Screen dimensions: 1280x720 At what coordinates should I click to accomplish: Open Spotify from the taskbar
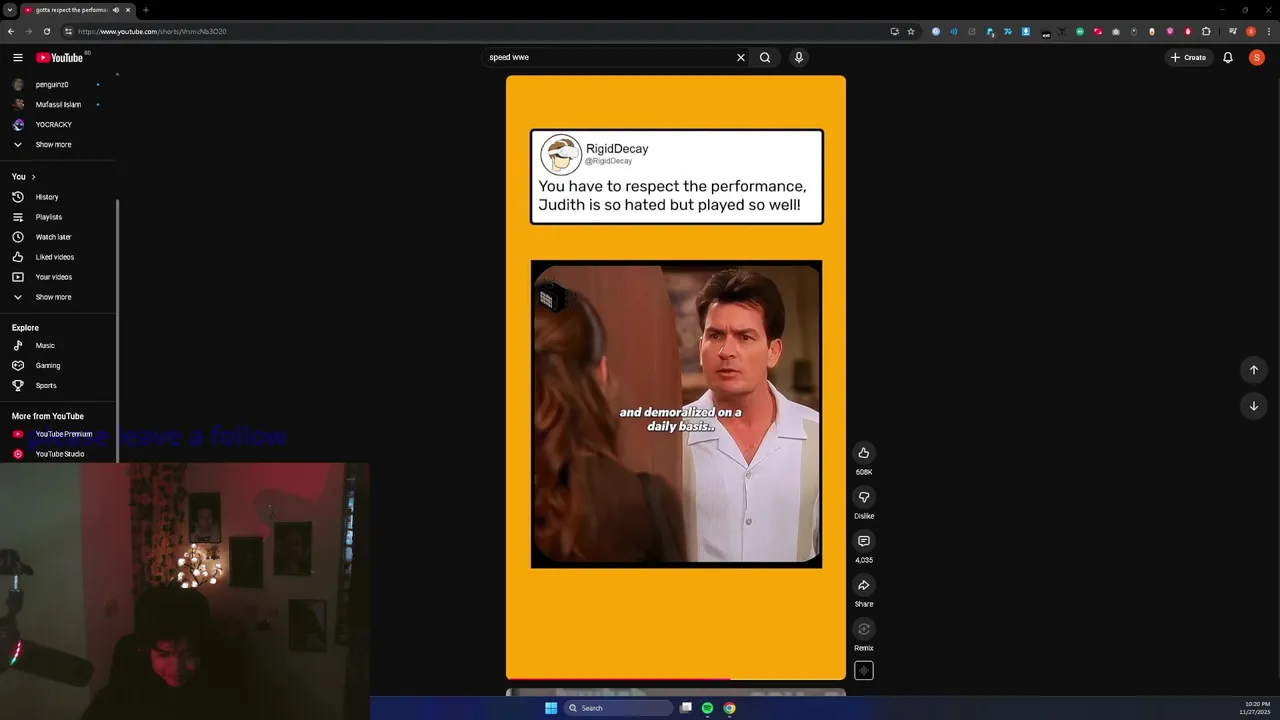[707, 708]
